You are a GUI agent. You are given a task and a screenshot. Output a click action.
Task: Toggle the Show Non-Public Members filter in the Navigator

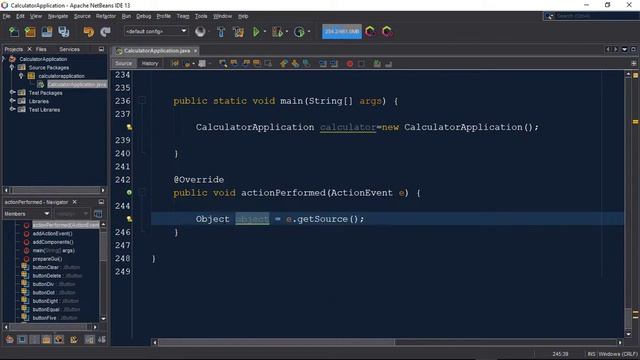pyautogui.click(x=47, y=340)
